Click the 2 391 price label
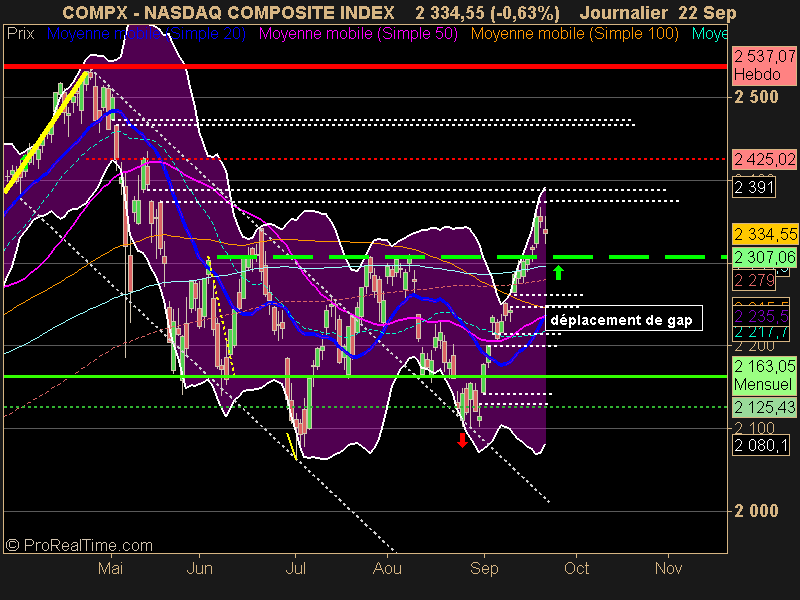Viewport: 800px width, 600px height. point(754,187)
